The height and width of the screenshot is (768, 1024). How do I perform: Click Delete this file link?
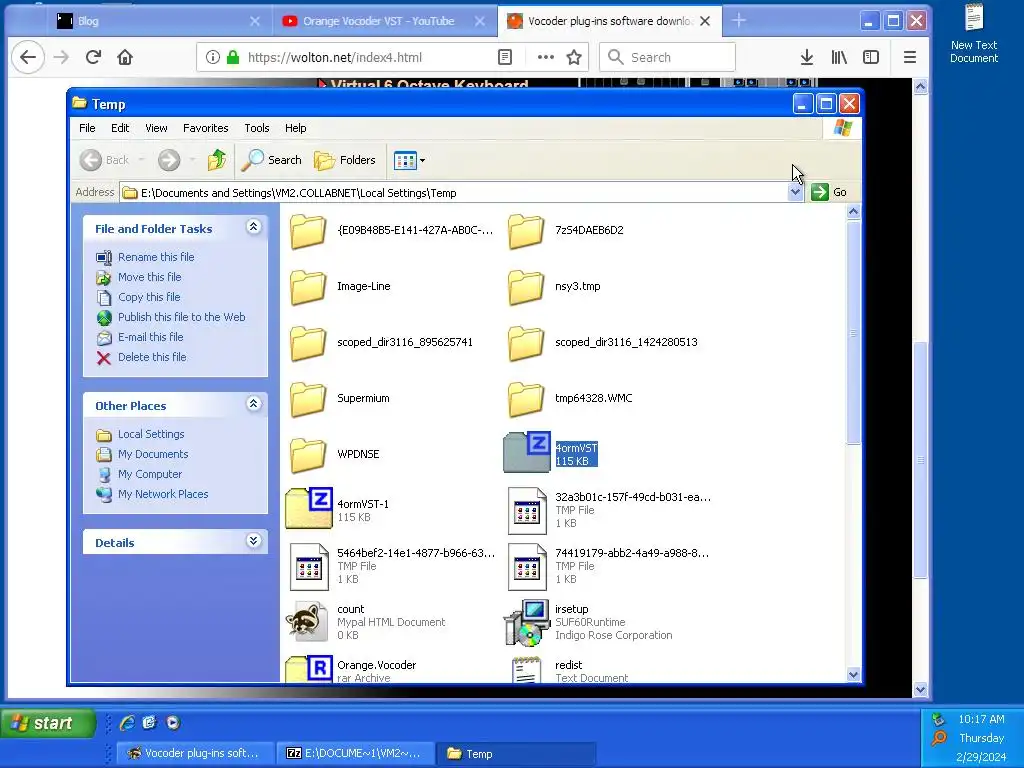(152, 357)
